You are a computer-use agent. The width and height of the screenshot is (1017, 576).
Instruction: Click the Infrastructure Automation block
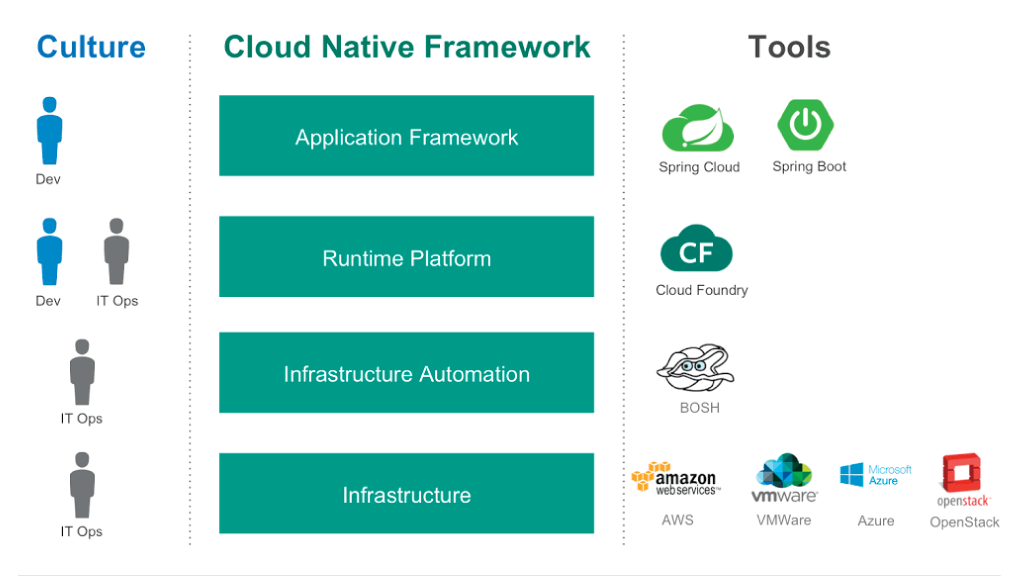406,373
